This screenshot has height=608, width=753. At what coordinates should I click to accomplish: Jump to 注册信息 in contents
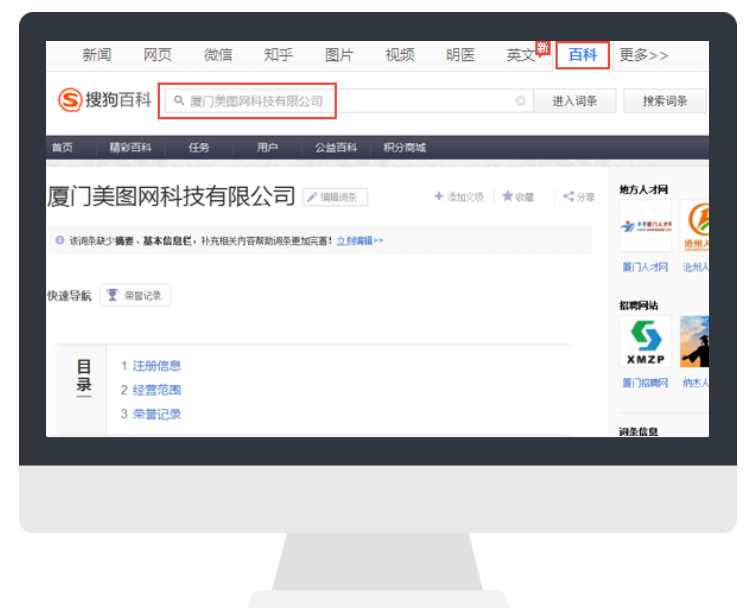[x=157, y=366]
